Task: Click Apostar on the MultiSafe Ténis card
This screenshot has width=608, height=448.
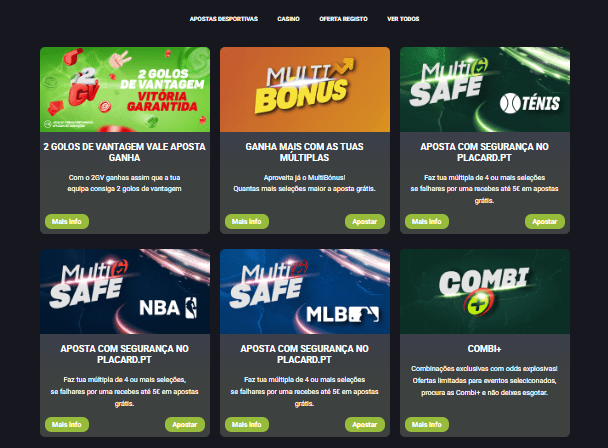Action: click(x=544, y=221)
